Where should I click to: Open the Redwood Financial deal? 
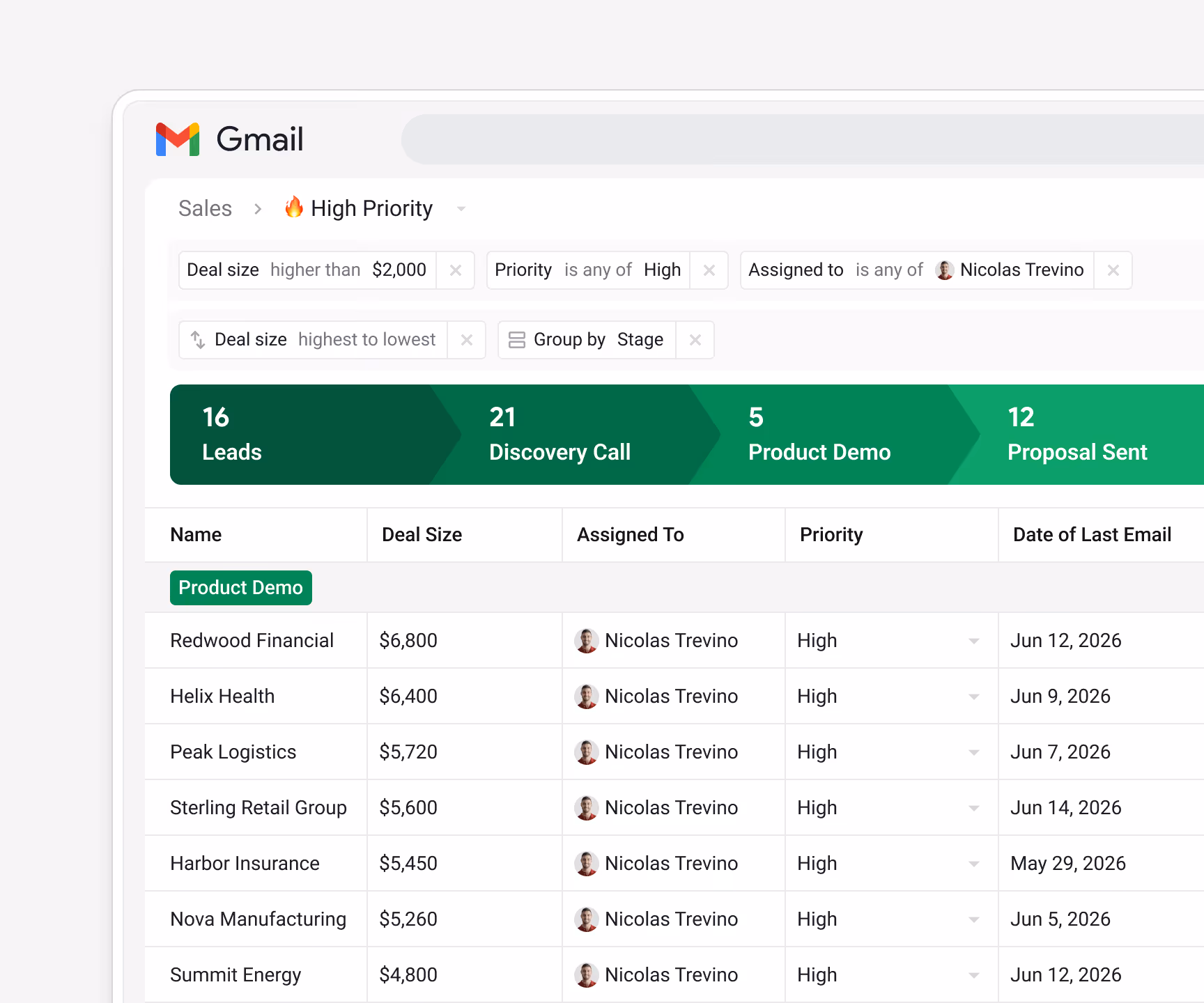252,641
